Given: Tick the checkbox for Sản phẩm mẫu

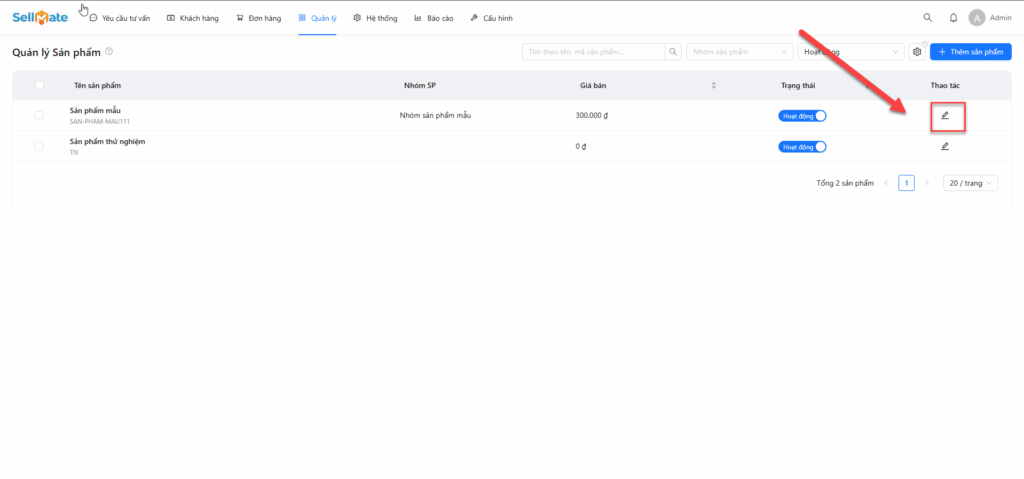Looking at the screenshot, I should click(39, 116).
